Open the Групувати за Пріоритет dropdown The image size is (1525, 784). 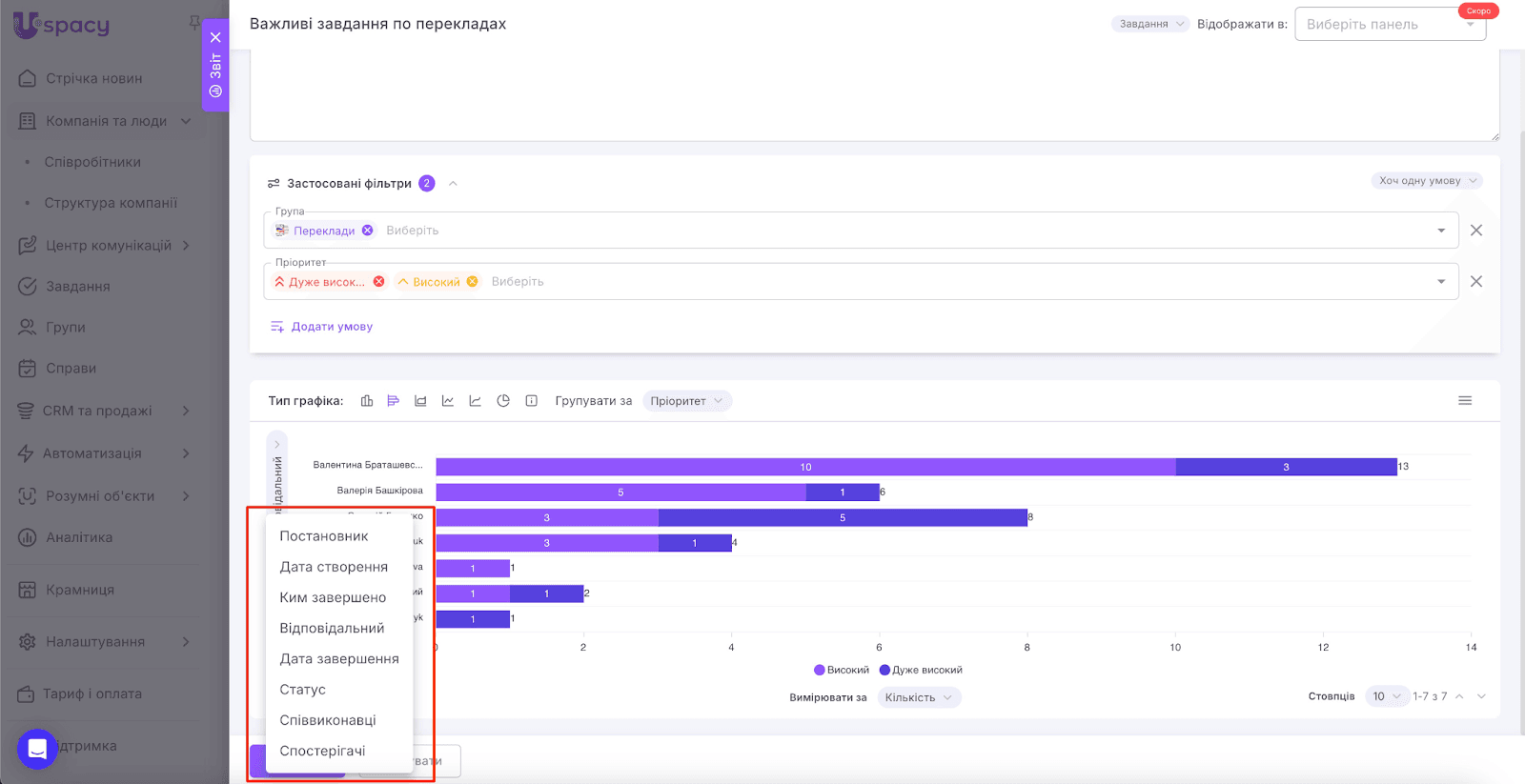tap(686, 401)
